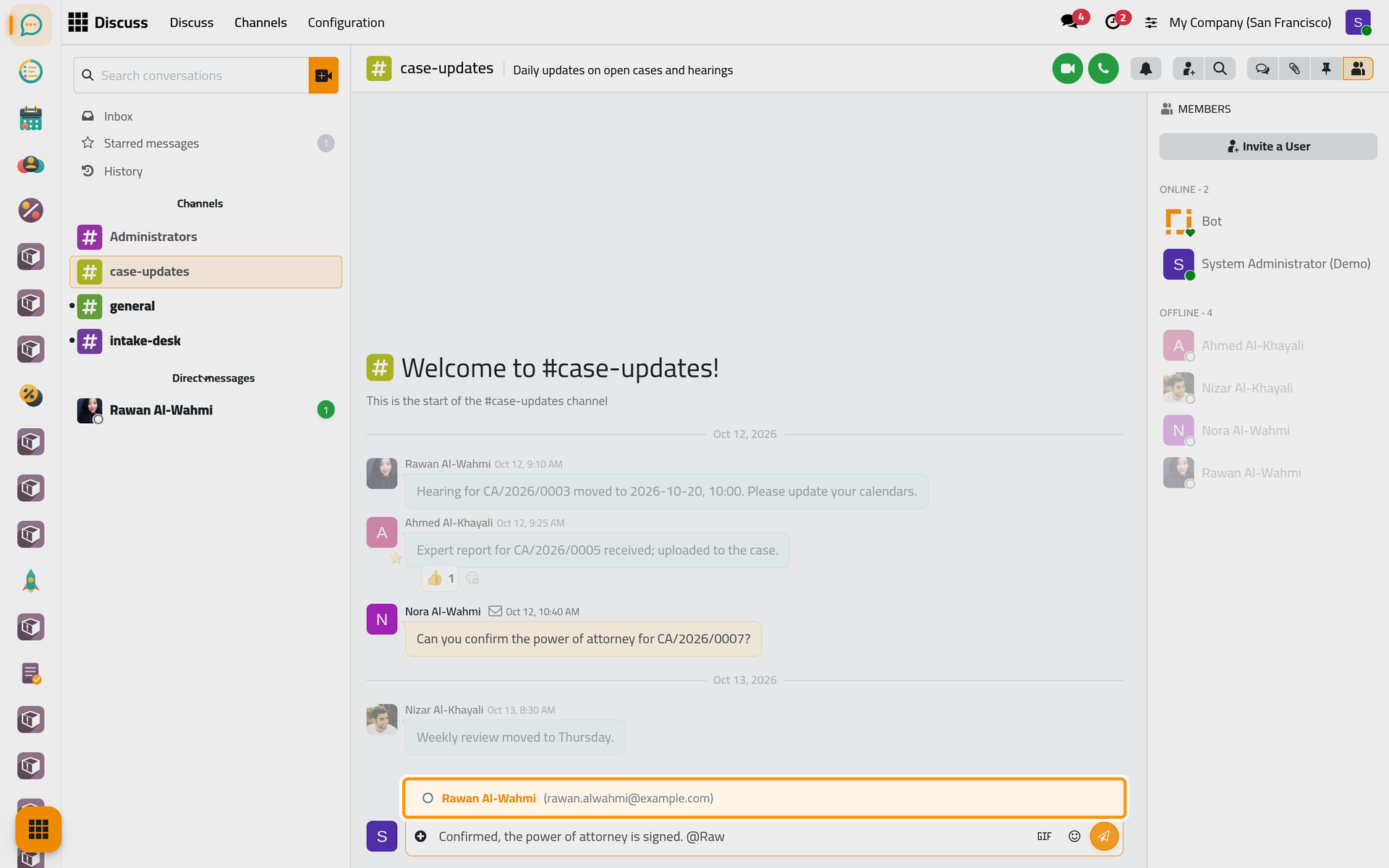Click Invite a User button
Screen dimensions: 1389x868
click(1268, 146)
